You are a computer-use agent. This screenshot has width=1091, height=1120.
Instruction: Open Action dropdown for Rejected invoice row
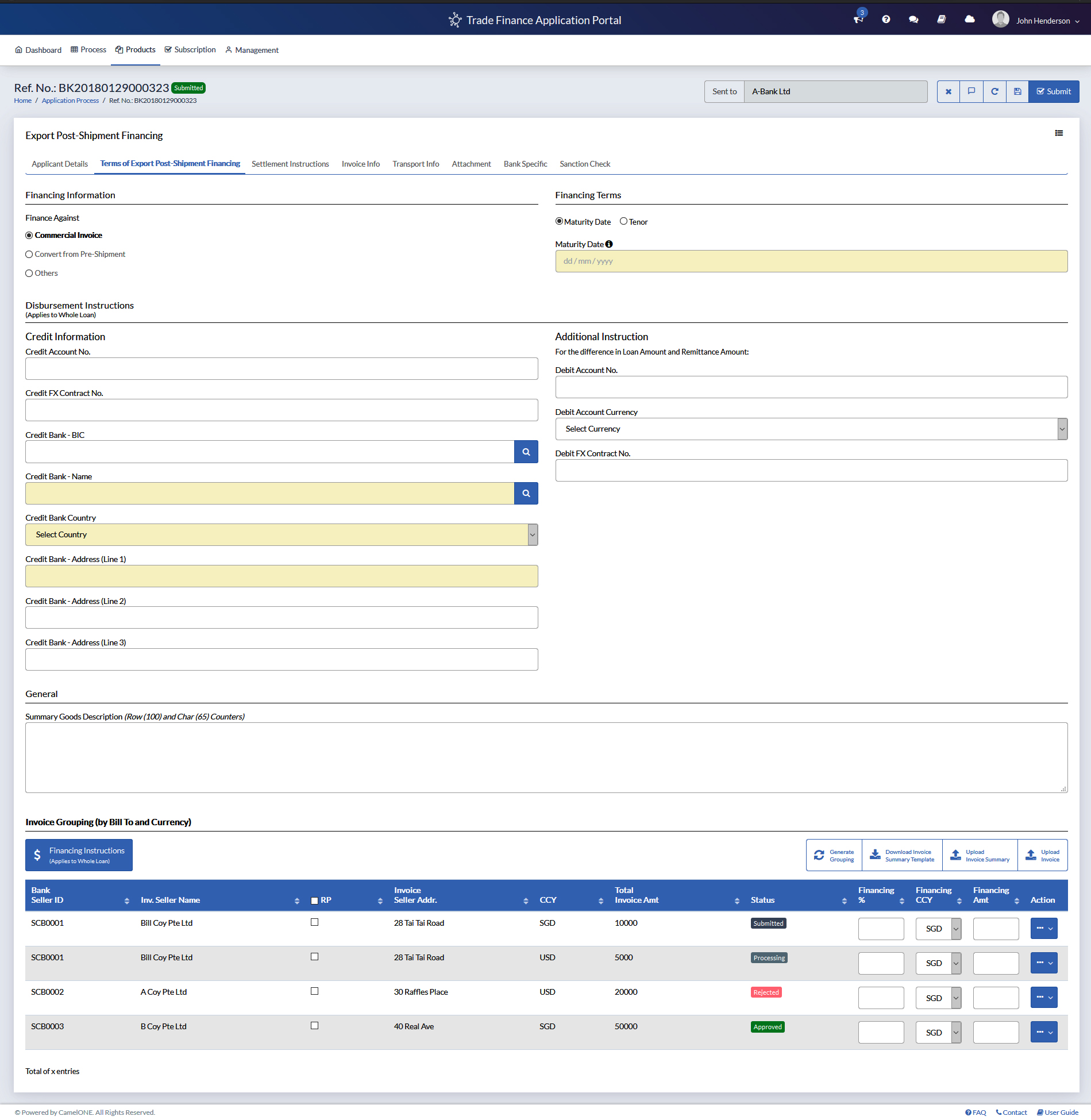(1044, 998)
